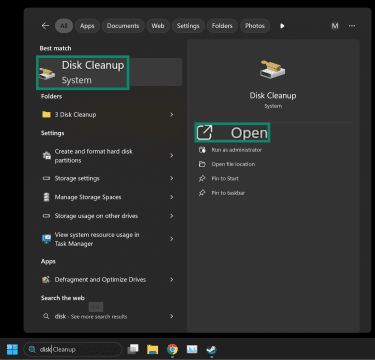Show more filter tabs with play arrow

[x=282, y=26]
